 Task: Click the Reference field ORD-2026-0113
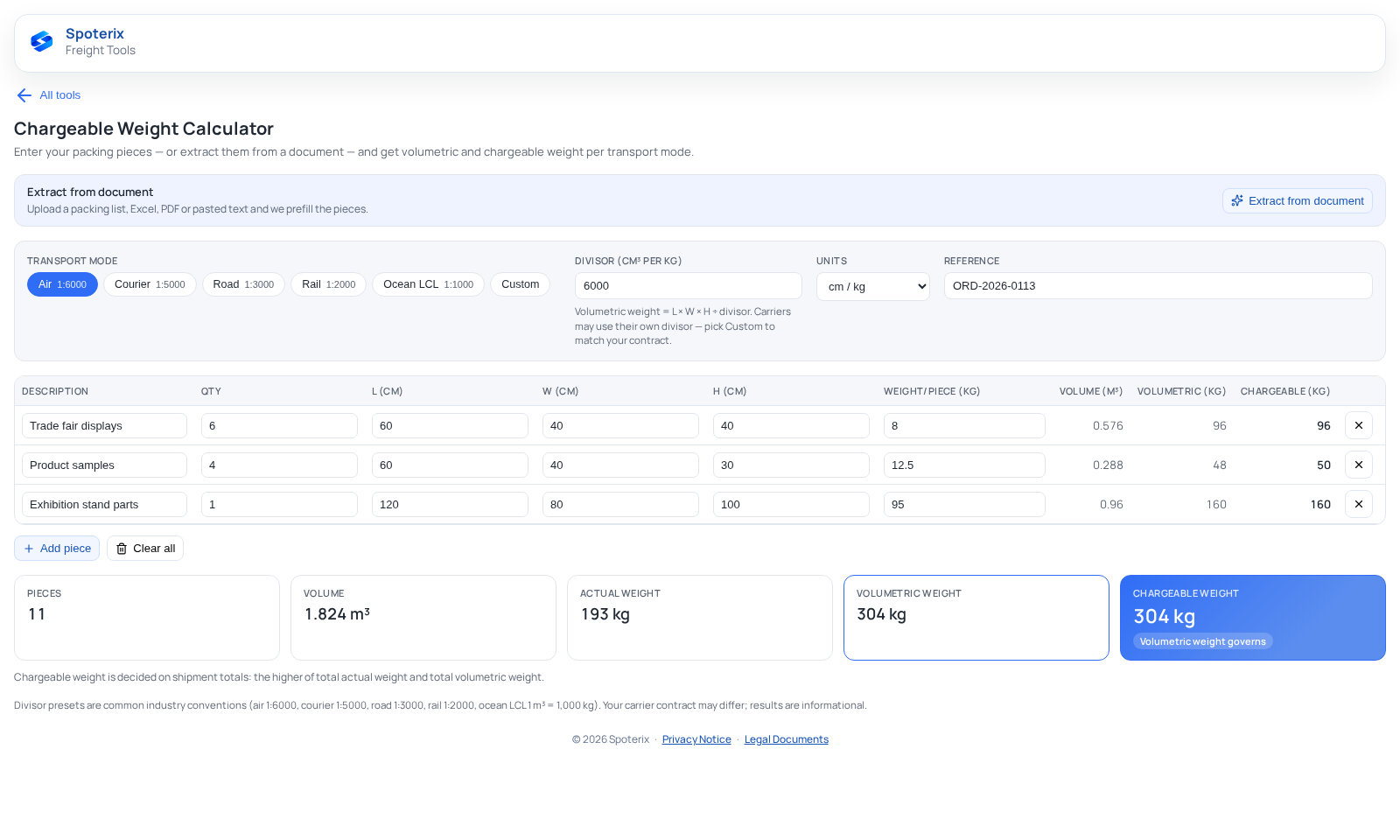[1158, 286]
